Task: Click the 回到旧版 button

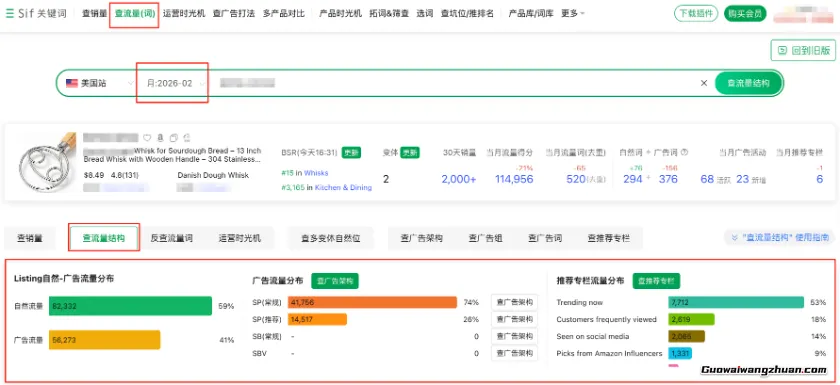Action: coord(803,50)
